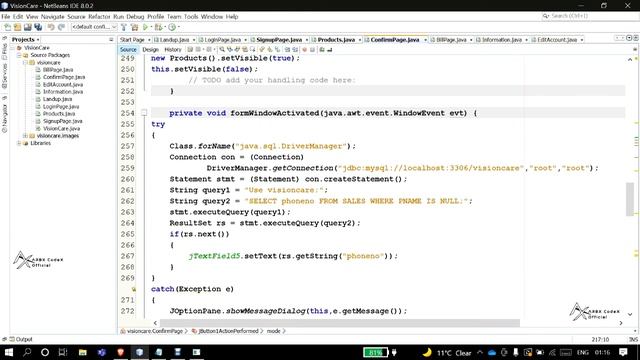Click the Undo toolbar icon
This screenshot has width=640, height=360.
click(51, 27)
